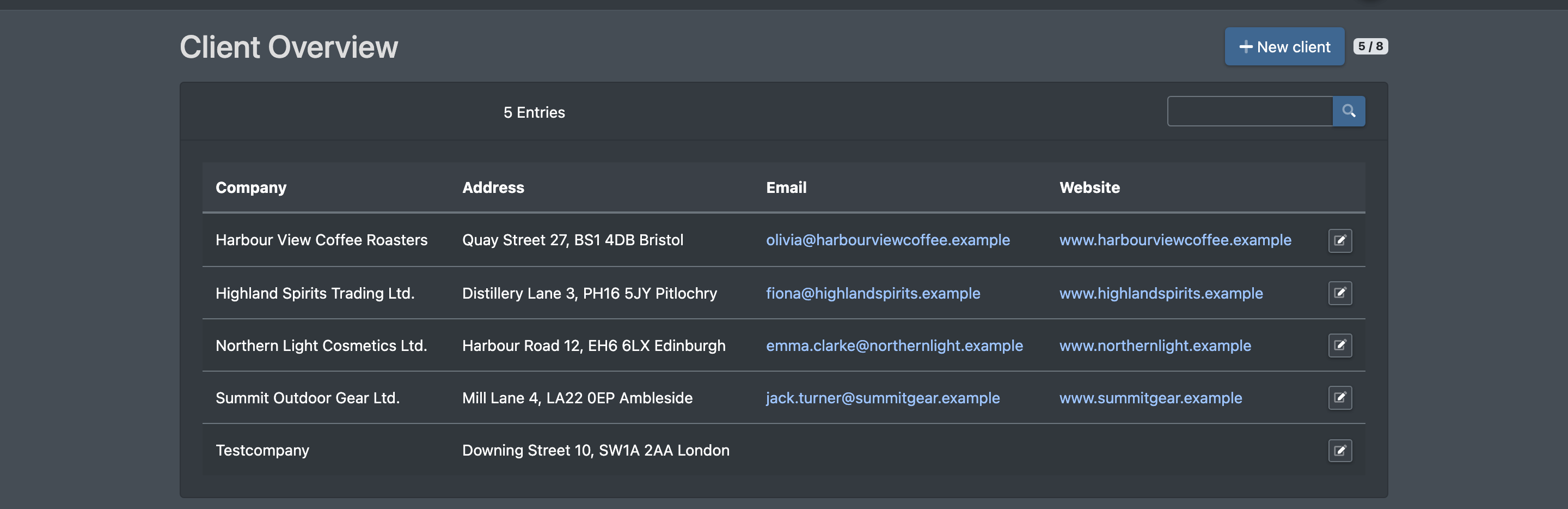The width and height of the screenshot is (1568, 509).
Task: Select the Harbour View Coffee Roasters company name
Action: [x=321, y=240]
